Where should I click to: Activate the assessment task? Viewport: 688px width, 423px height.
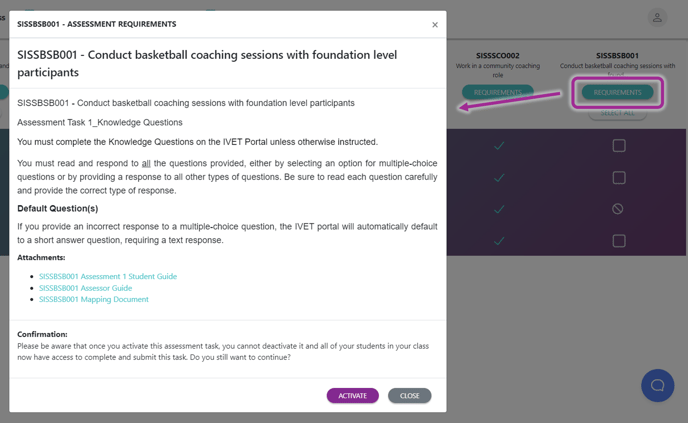click(352, 396)
